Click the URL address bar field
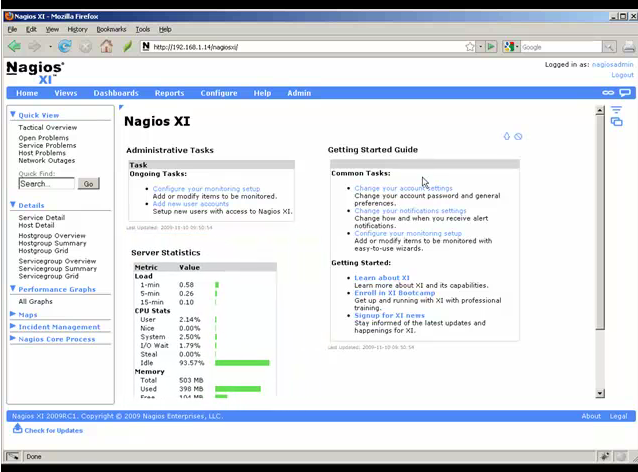Image resolution: width=638 pixels, height=472 pixels. click(307, 47)
